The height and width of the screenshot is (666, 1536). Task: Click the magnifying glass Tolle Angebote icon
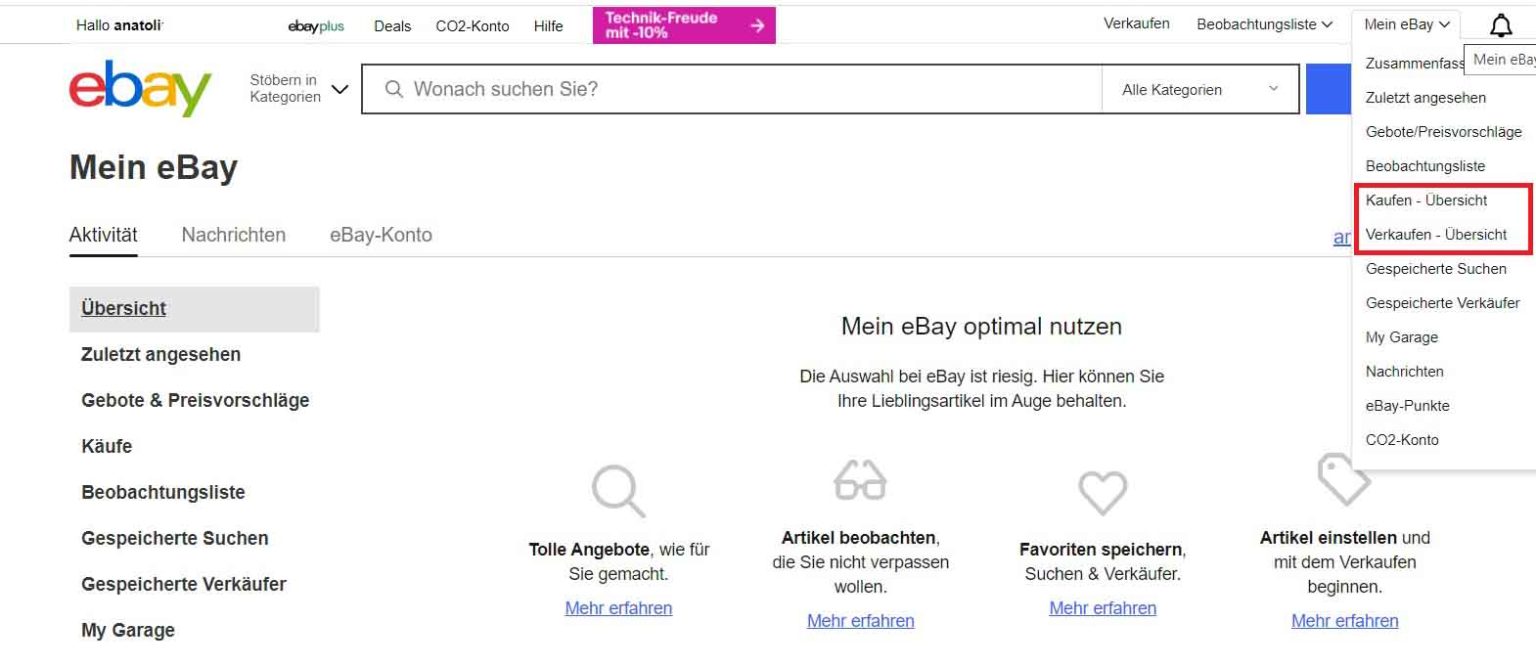click(x=617, y=490)
